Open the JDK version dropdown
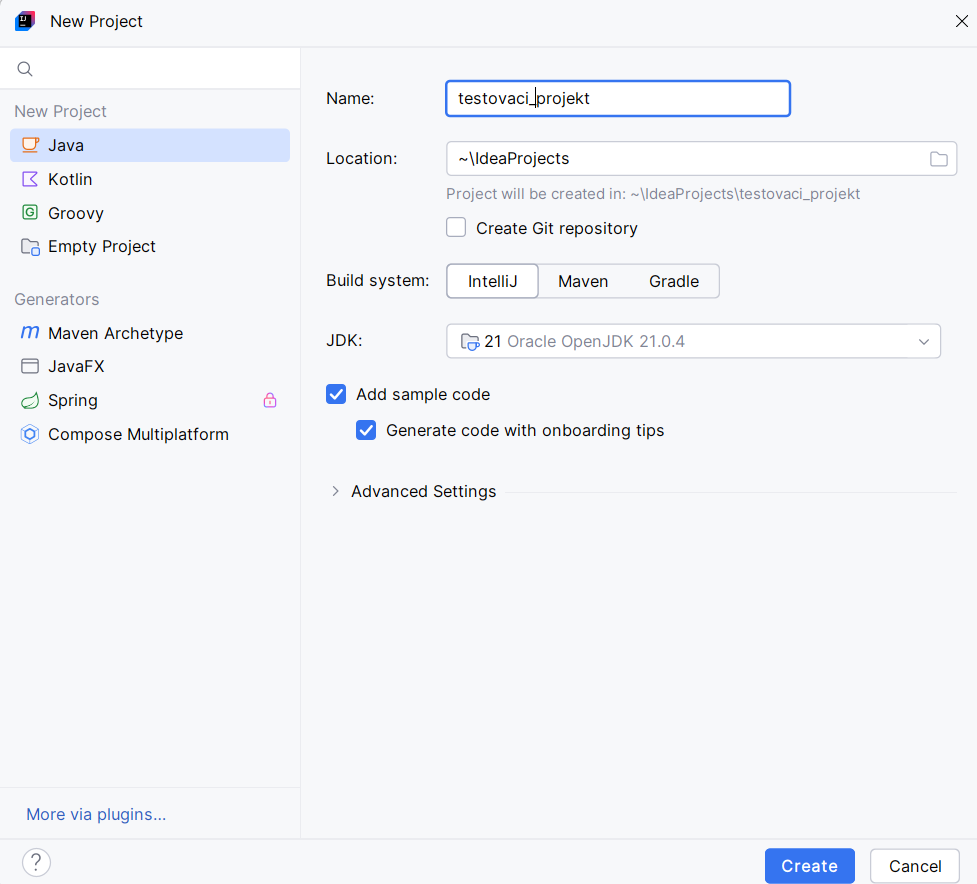This screenshot has width=977, height=884. click(693, 341)
